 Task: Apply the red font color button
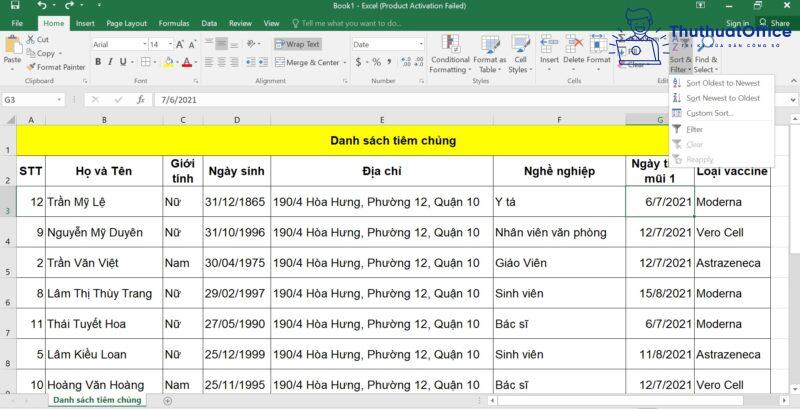(x=186, y=62)
